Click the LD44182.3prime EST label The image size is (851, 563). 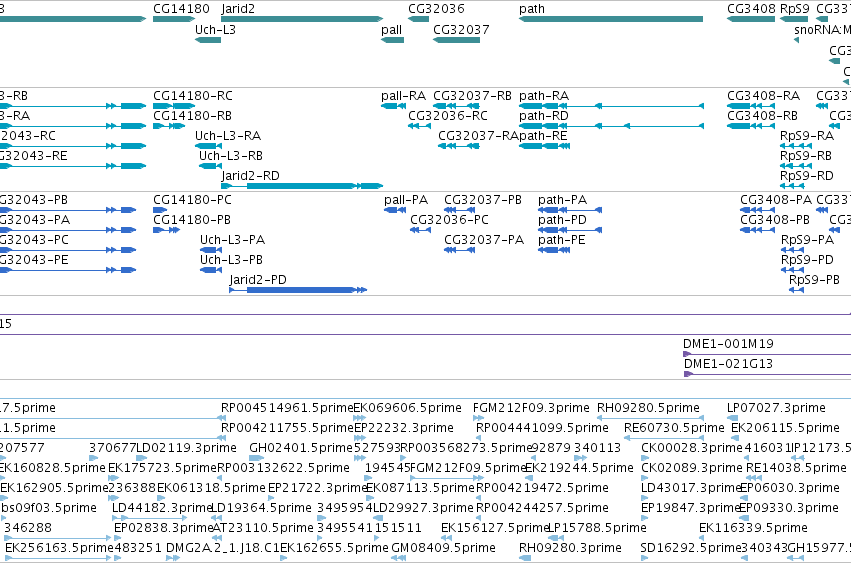point(161,508)
